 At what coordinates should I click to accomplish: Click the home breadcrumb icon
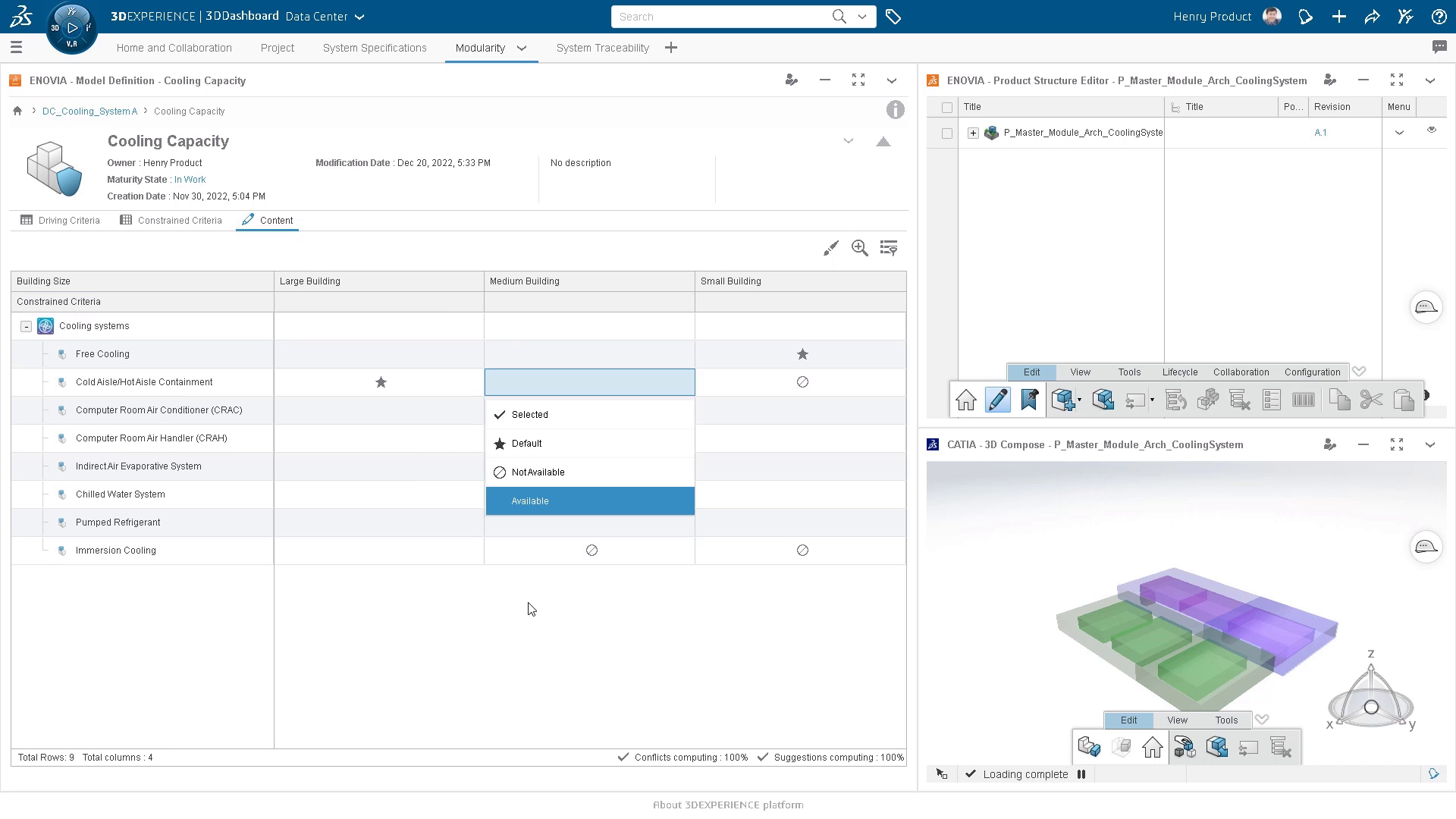pos(17,111)
